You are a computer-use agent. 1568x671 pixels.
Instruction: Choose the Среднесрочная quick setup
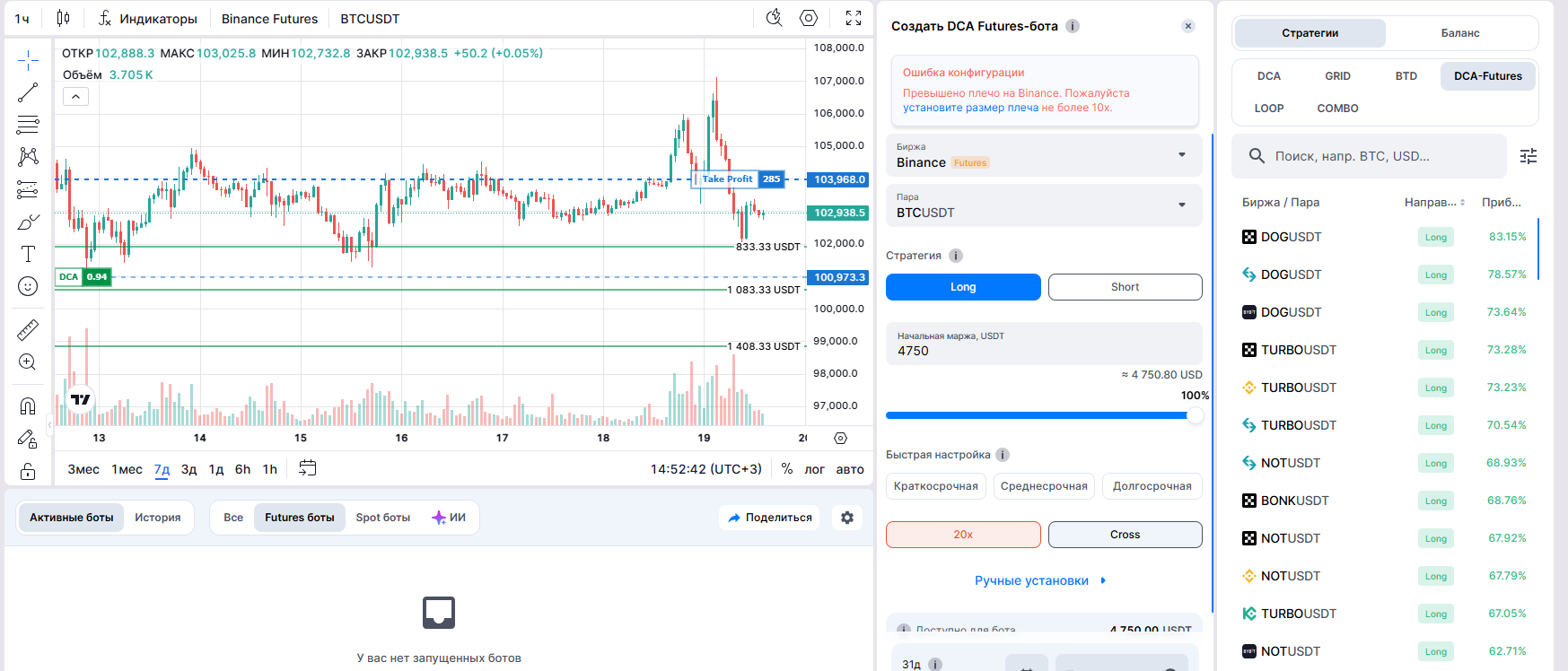[x=1044, y=486]
